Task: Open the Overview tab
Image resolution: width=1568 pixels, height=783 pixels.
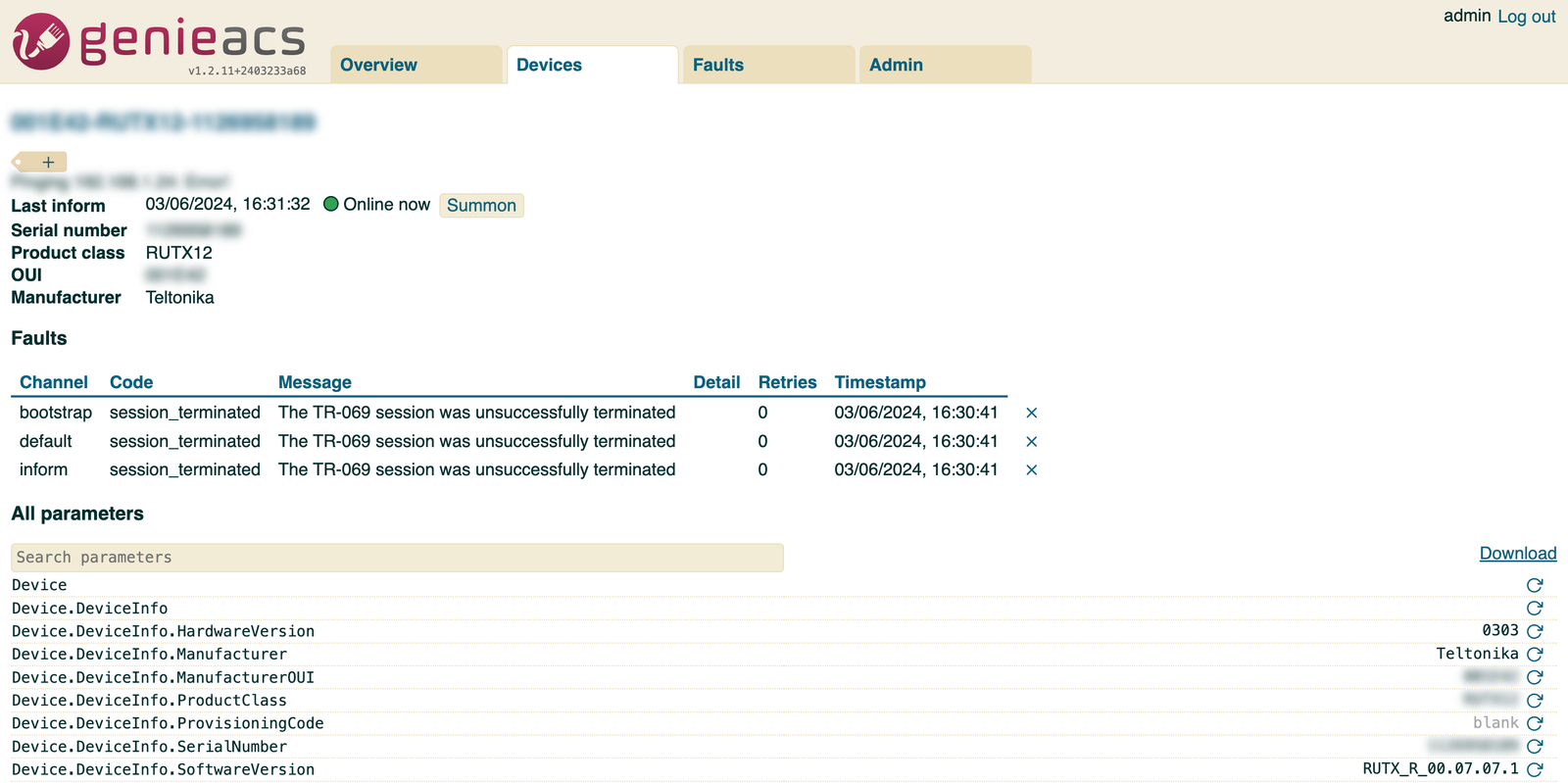Action: point(416,65)
